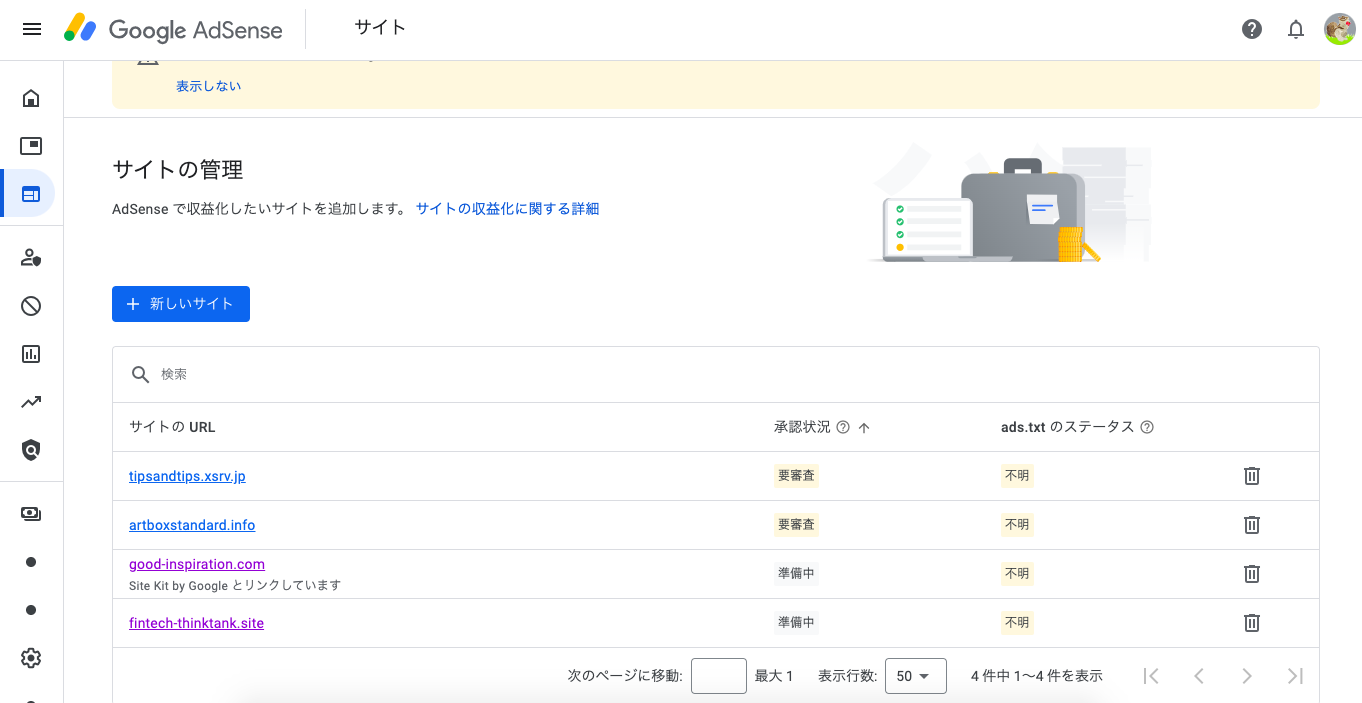Open Policy center shield icon
The height and width of the screenshot is (703, 1362).
tap(31, 450)
